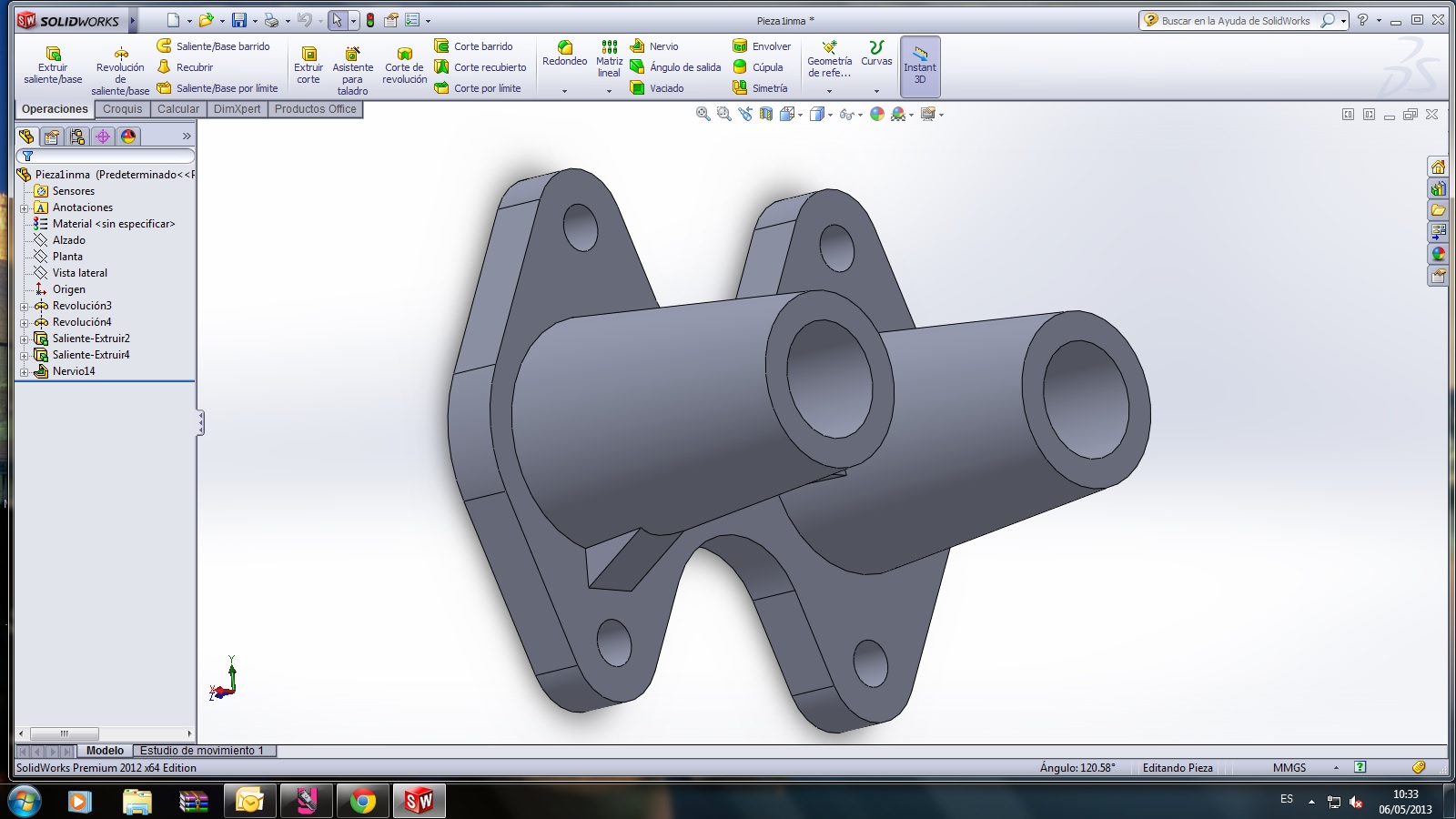Click the Extruir saliente/base tool
The height and width of the screenshot is (819, 1456).
[53, 66]
